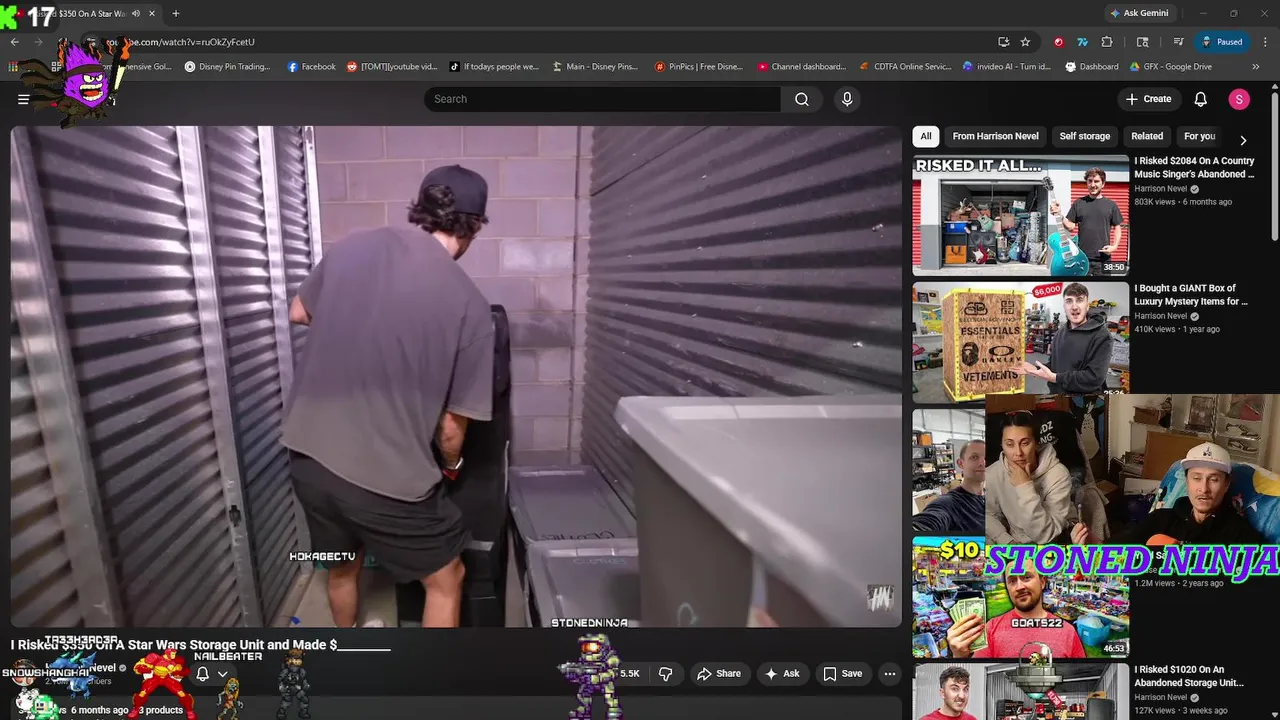This screenshot has height=720, width=1280.
Task: Open the blue 7 extension icon
Action: (1082, 42)
